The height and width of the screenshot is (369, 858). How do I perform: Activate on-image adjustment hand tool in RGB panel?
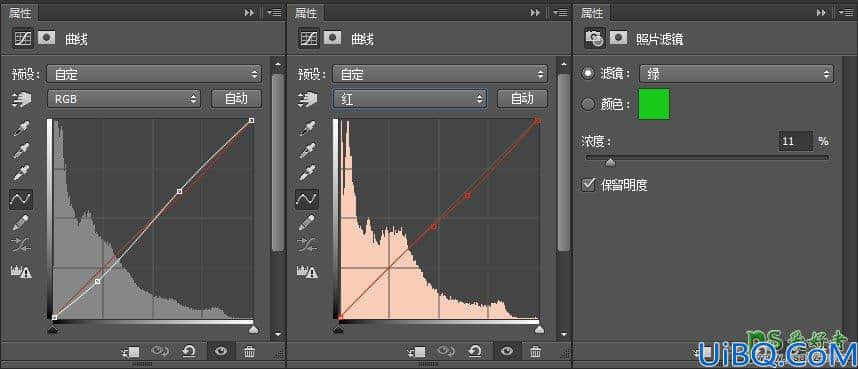click(22, 99)
